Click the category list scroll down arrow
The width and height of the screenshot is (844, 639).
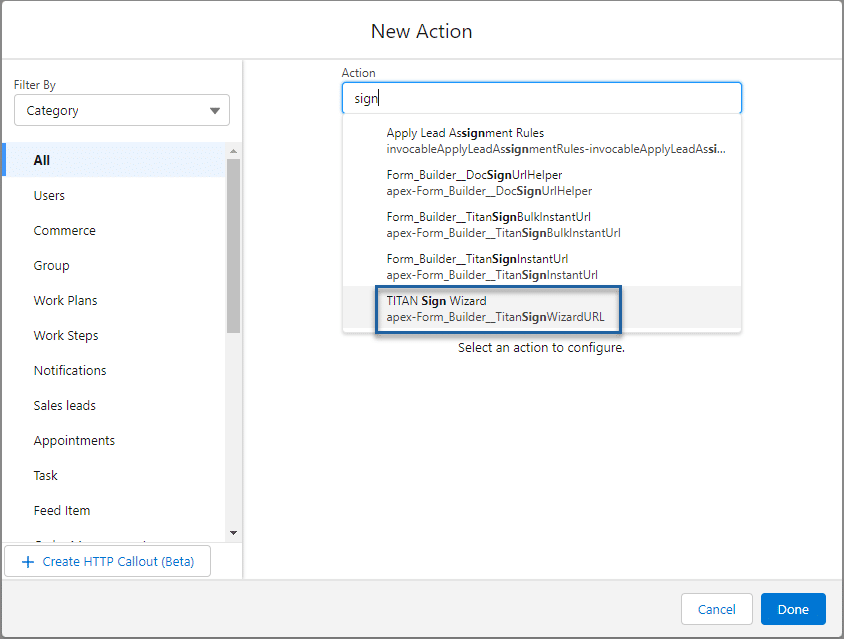click(x=233, y=533)
